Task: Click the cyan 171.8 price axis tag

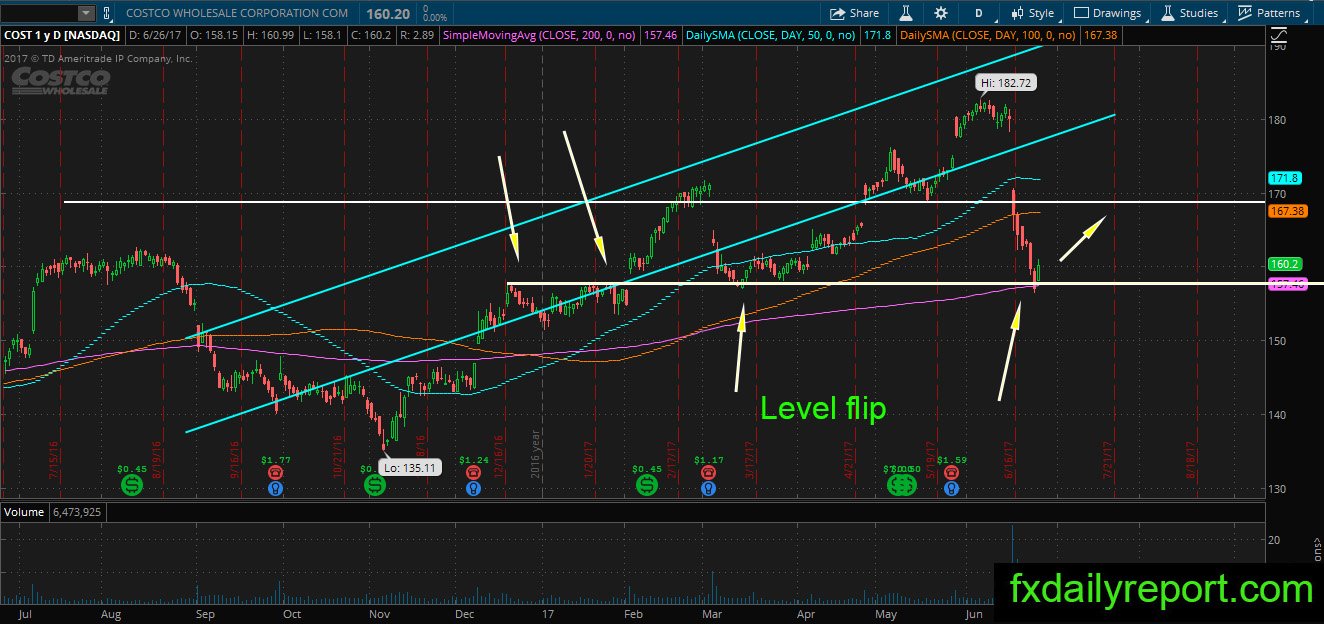Action: click(x=1284, y=177)
